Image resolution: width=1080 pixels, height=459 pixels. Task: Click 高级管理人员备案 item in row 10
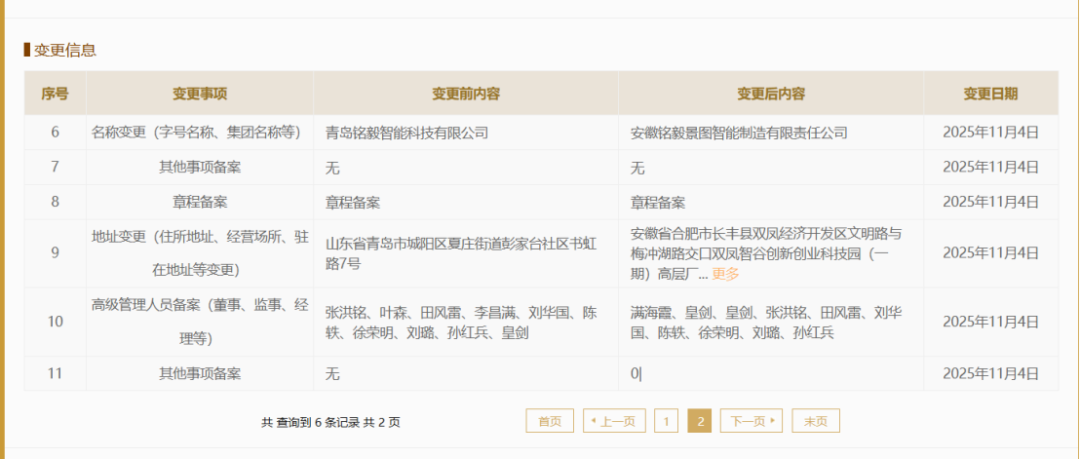[200, 322]
